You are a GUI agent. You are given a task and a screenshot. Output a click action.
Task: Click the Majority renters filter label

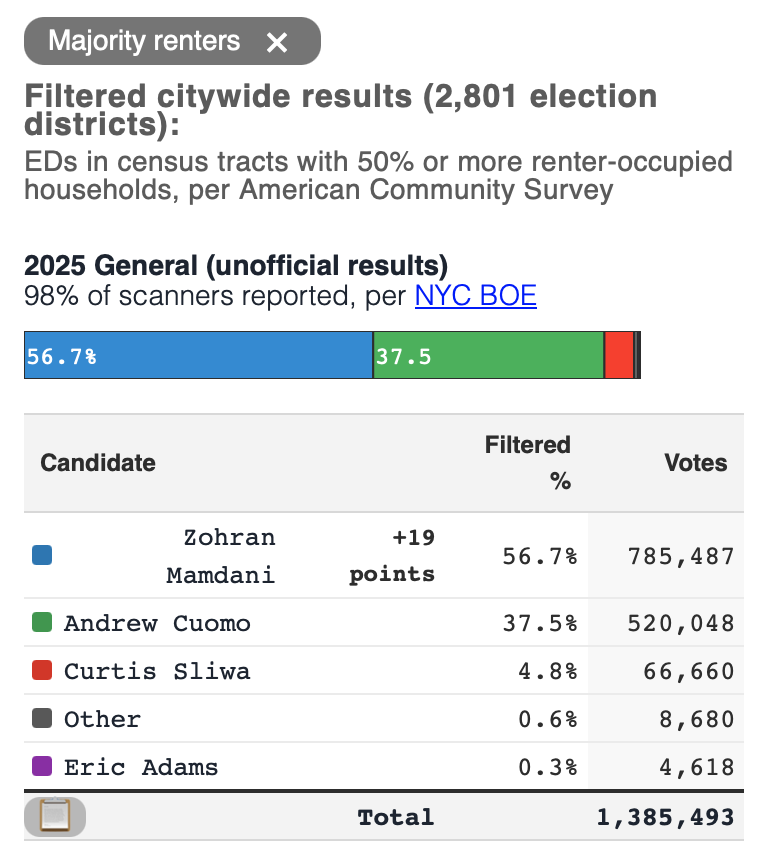[145, 41]
